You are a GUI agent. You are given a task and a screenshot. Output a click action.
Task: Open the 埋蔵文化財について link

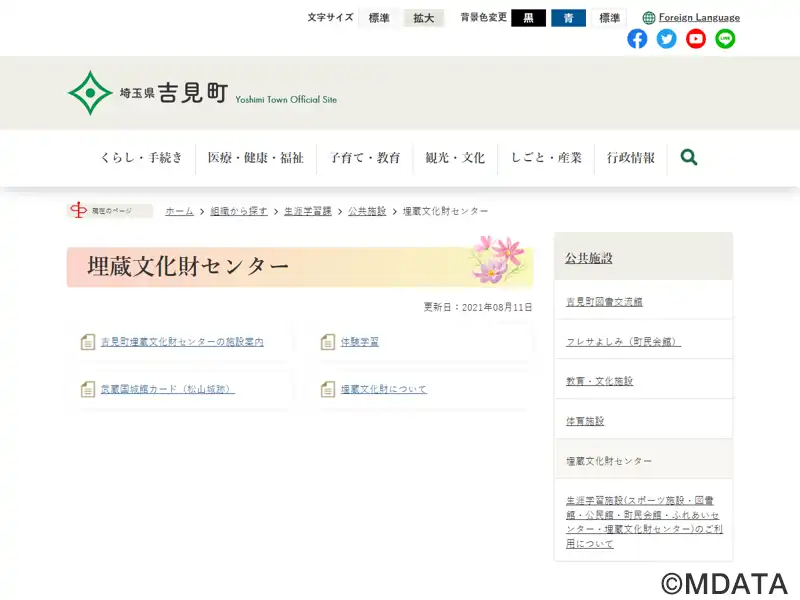click(x=384, y=389)
